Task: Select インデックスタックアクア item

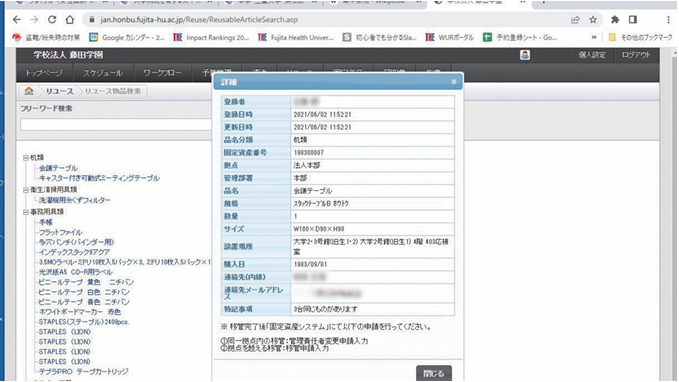Action: point(74,252)
